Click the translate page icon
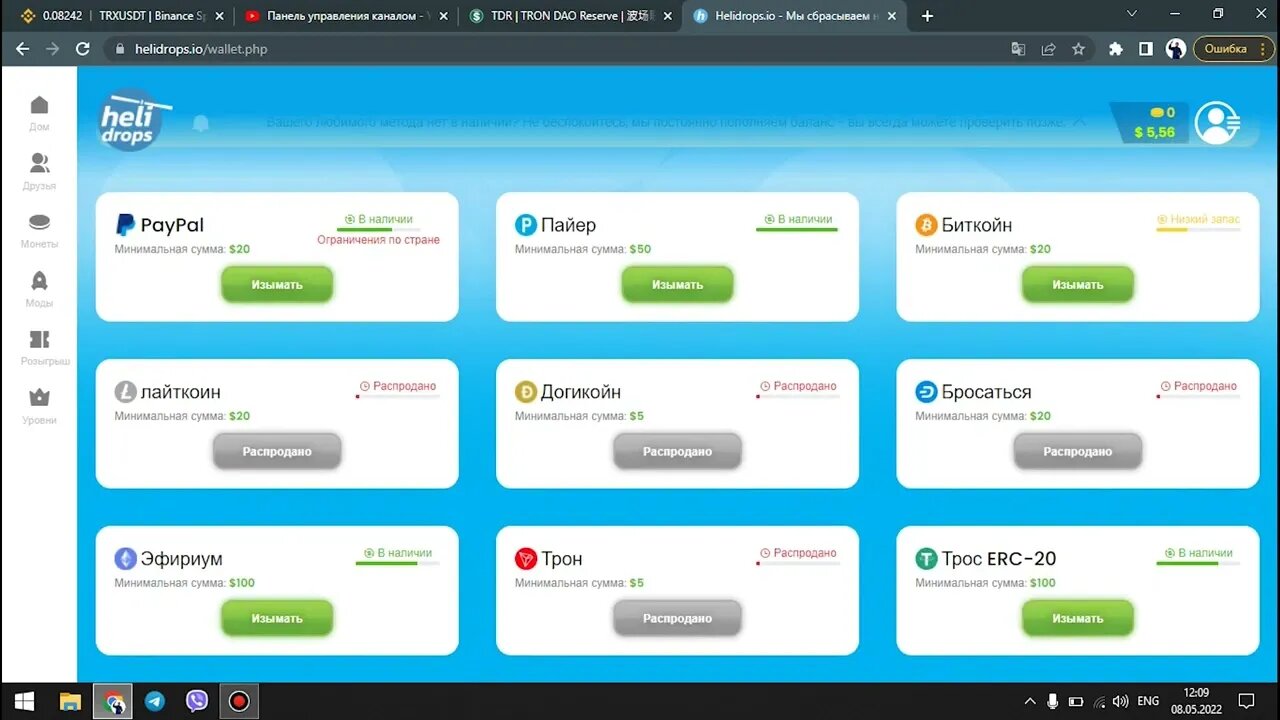This screenshot has width=1280, height=720. (1018, 49)
